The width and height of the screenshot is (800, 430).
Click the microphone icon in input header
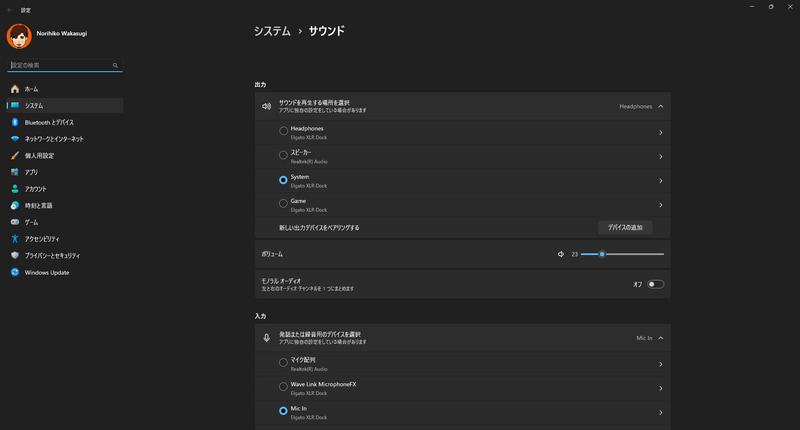pos(266,338)
